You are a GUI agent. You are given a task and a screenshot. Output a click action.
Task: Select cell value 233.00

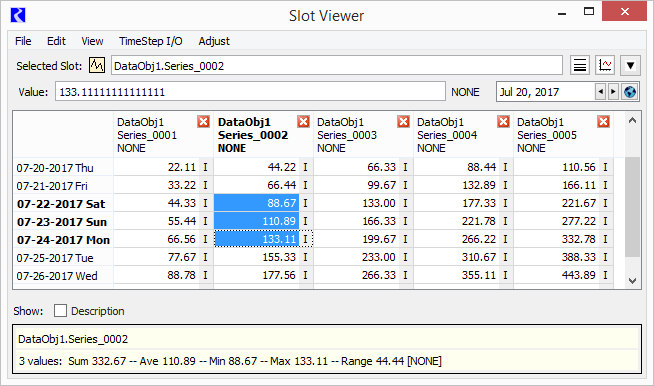[357, 257]
